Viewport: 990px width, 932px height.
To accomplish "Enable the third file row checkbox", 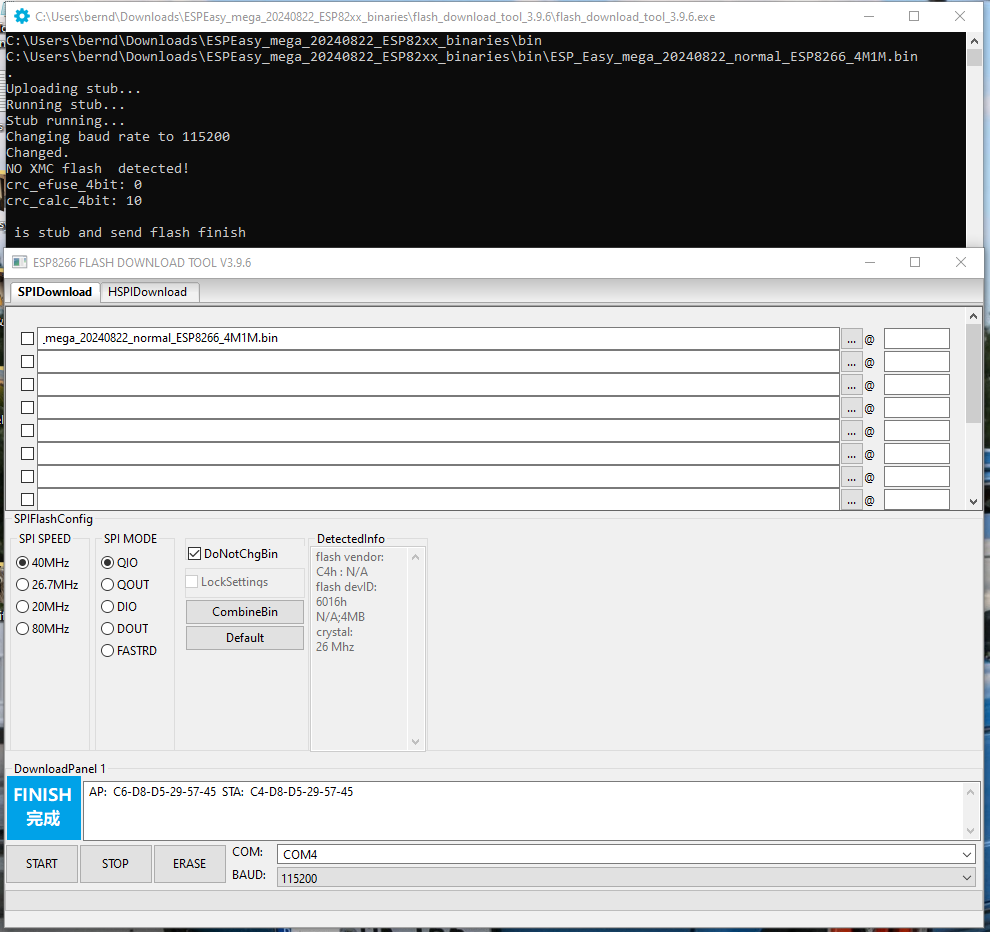I will [x=27, y=385].
